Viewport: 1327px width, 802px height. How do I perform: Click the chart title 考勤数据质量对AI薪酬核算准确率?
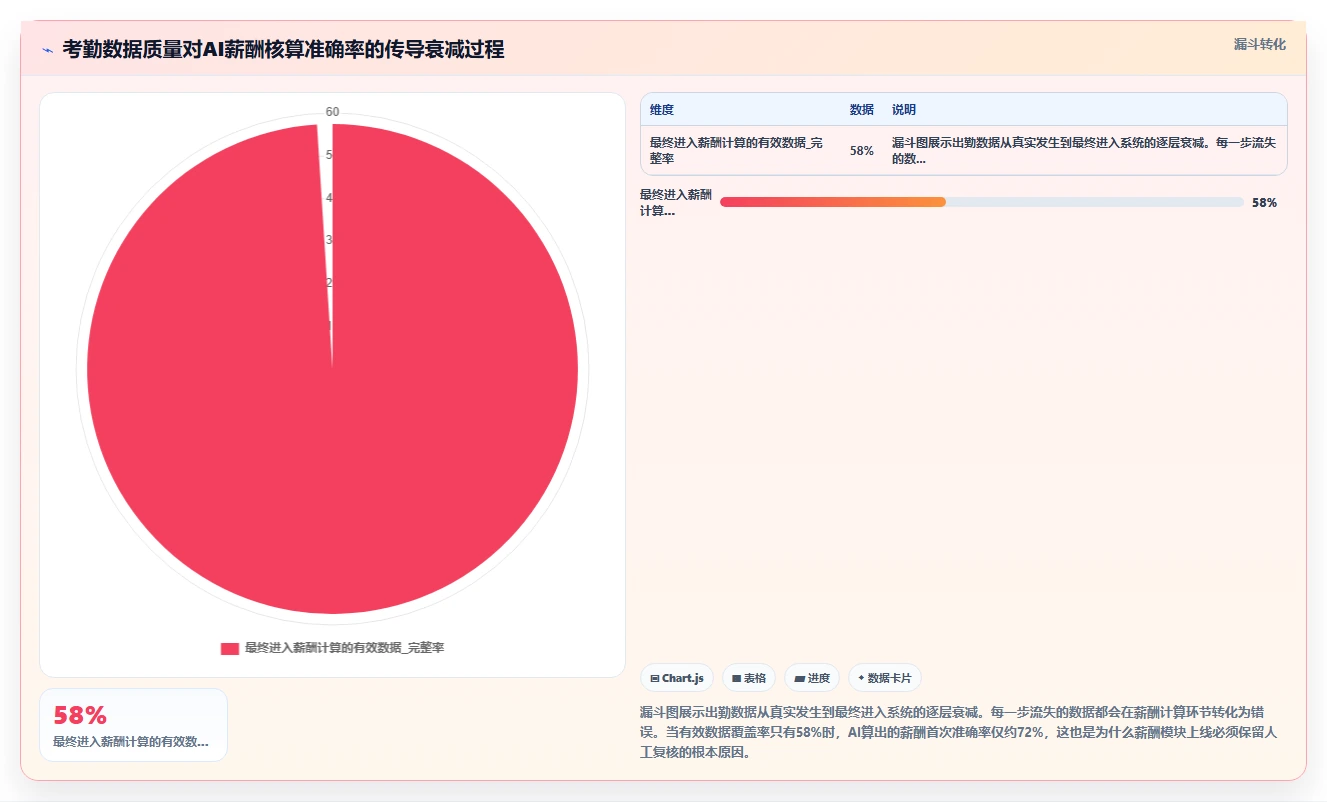283,49
